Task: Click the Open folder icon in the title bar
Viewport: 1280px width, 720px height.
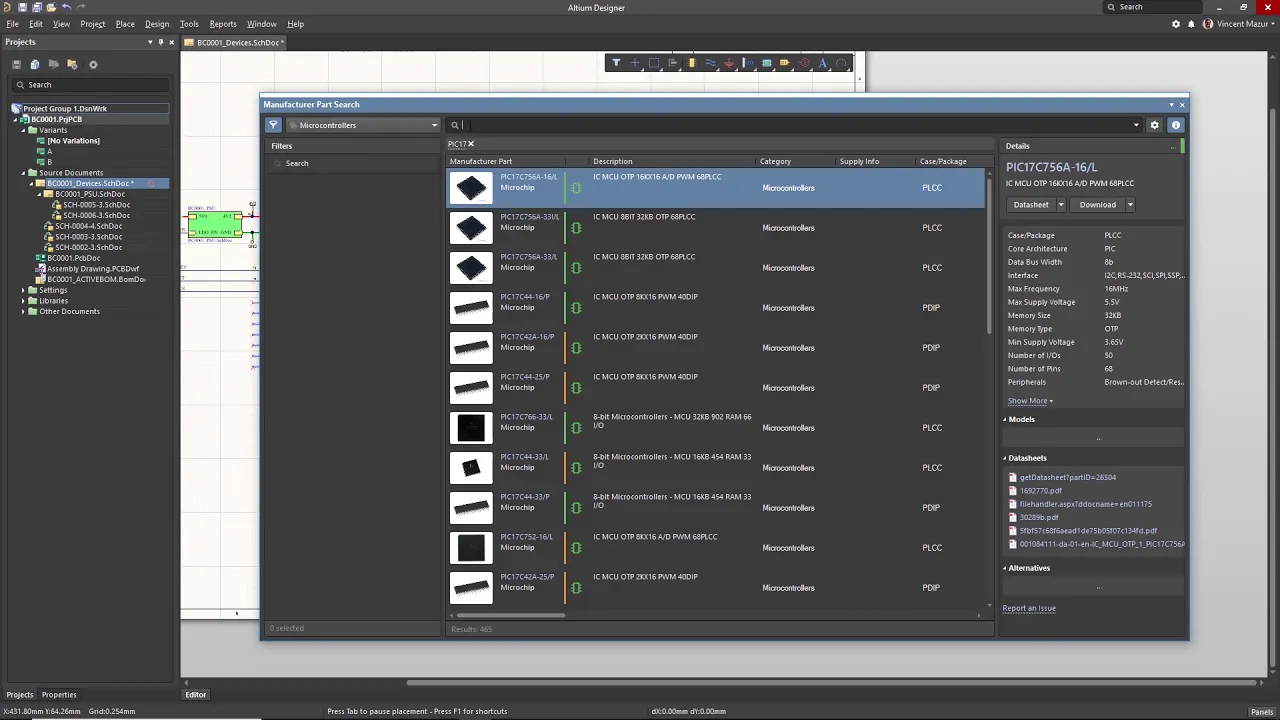Action: coord(52,7)
